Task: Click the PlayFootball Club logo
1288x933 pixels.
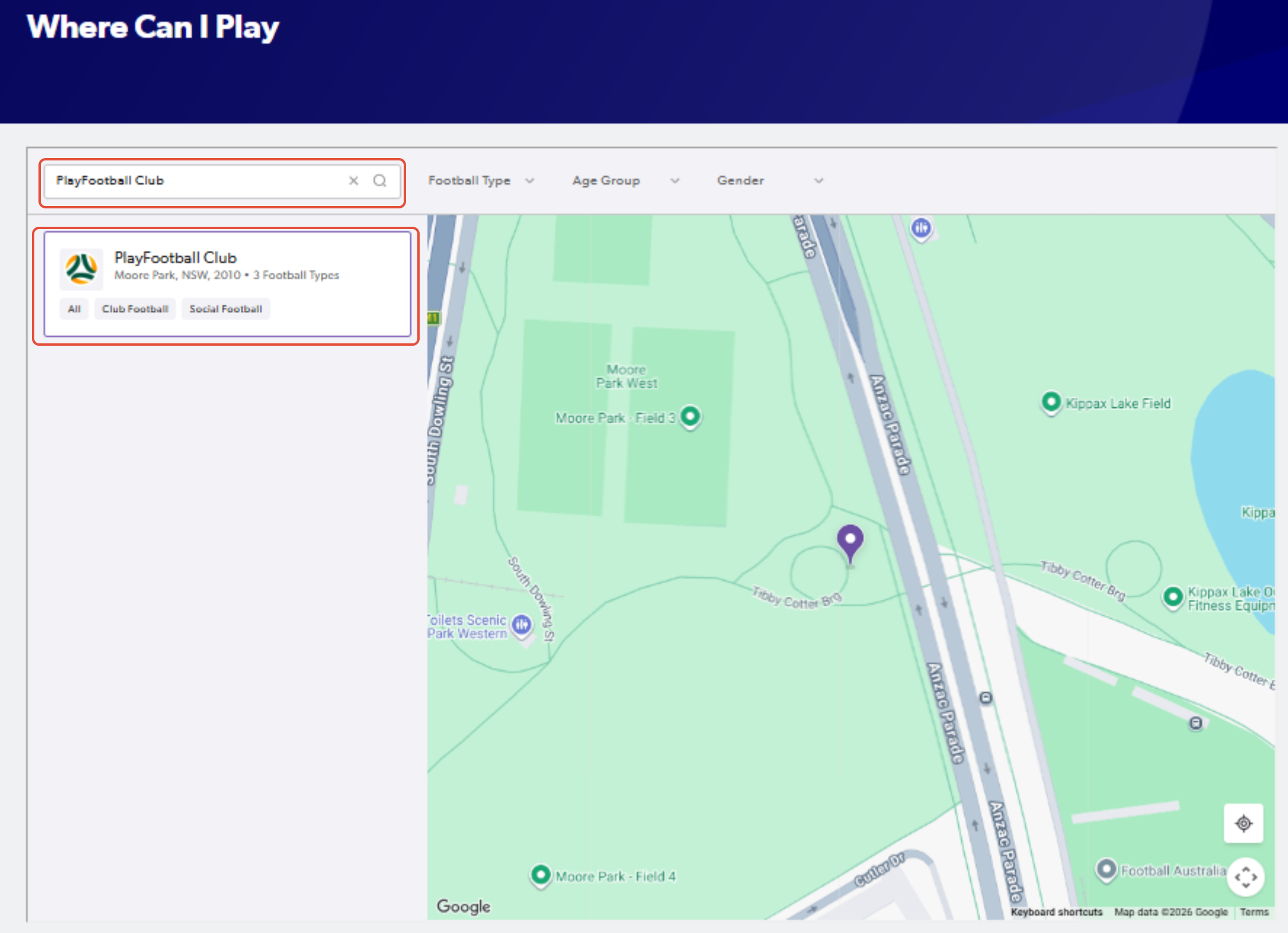Action: (x=81, y=268)
